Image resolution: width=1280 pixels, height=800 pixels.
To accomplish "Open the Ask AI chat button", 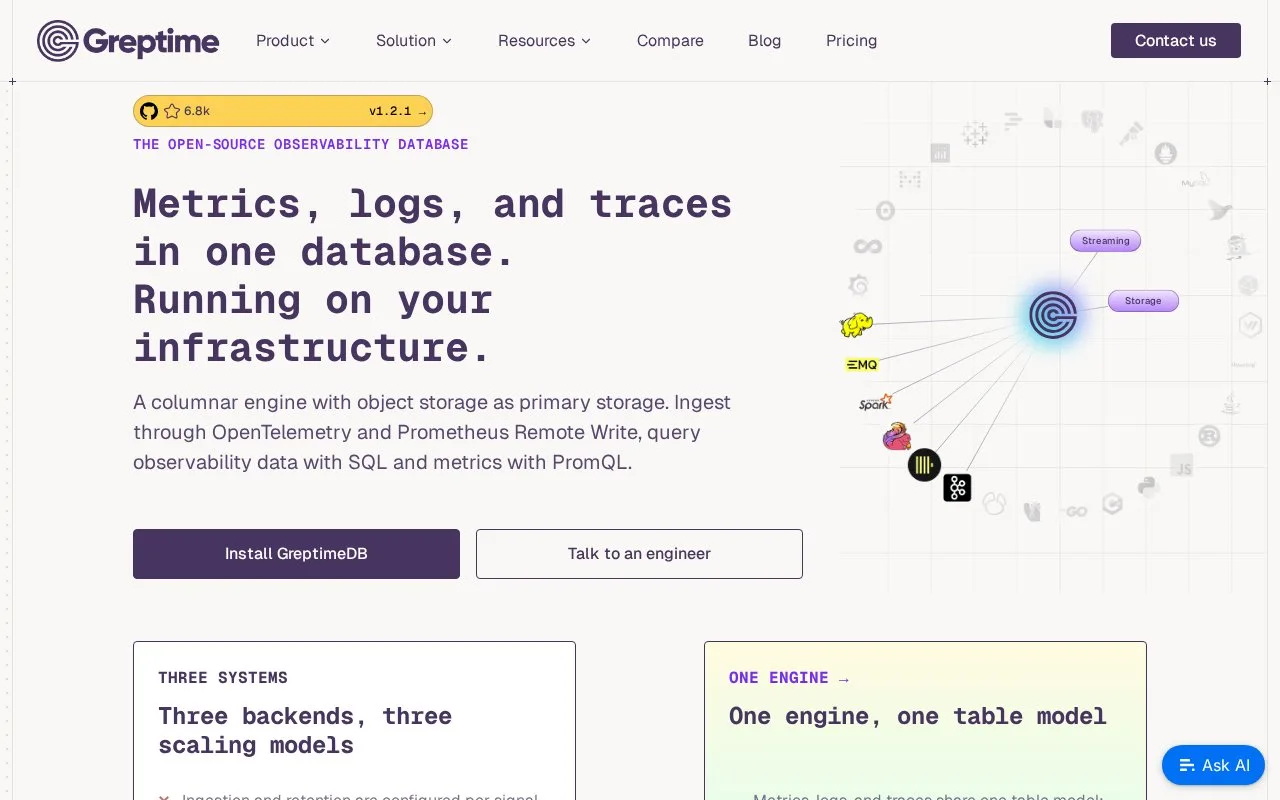I will tap(1214, 765).
